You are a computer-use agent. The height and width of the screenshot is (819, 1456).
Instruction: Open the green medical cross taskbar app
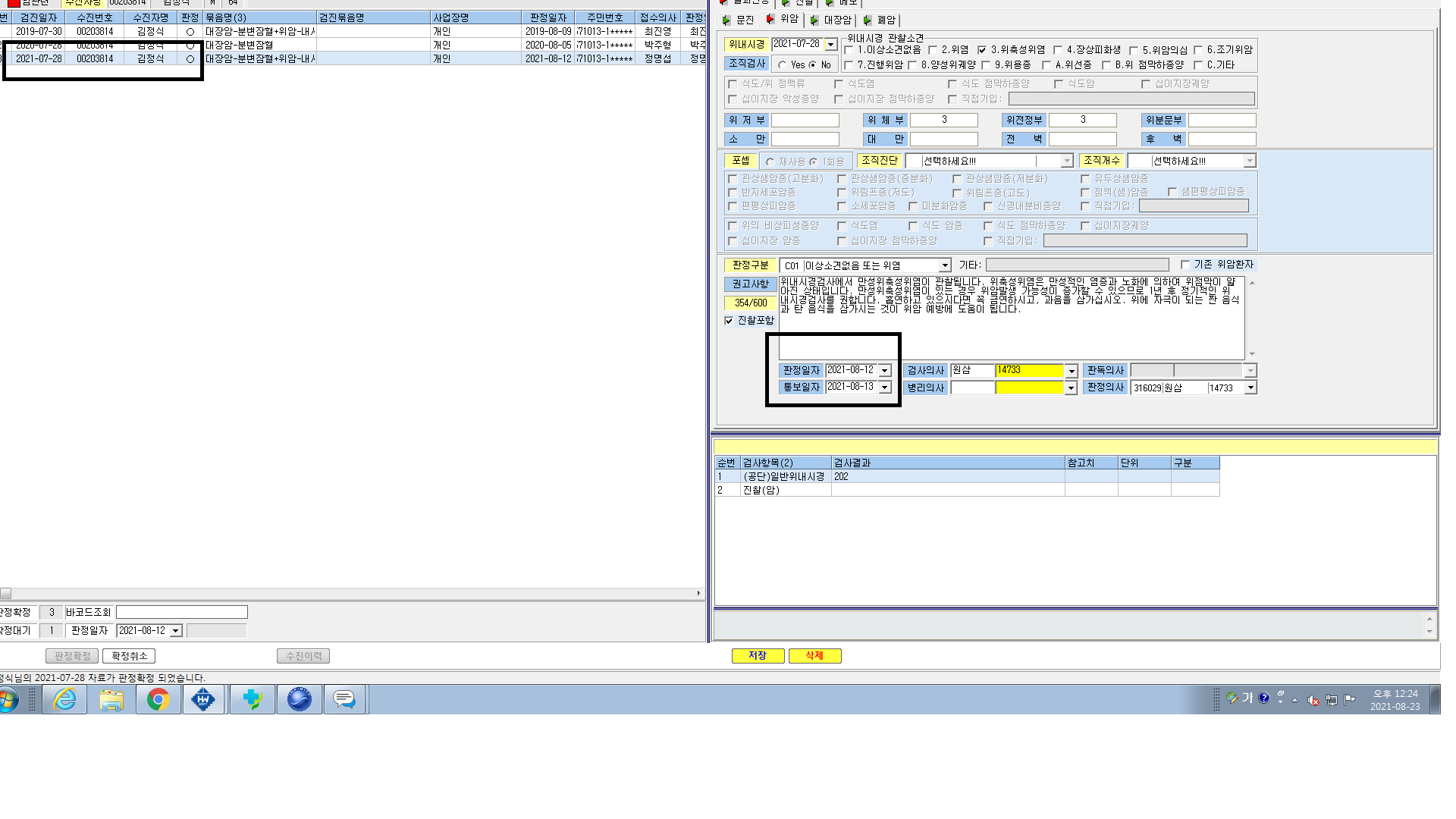[252, 699]
